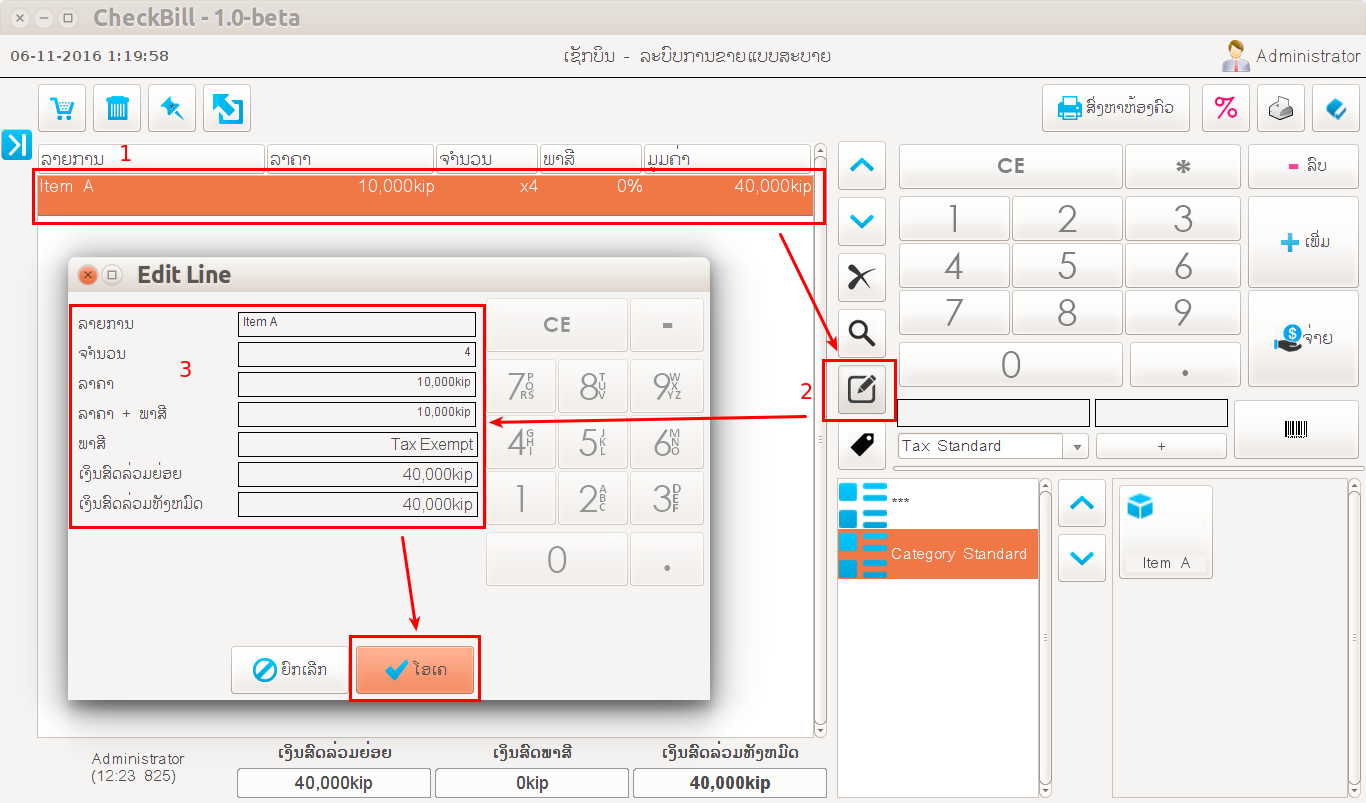1366x803 pixels.
Task: Click the pink percent discount icon
Action: click(1225, 108)
